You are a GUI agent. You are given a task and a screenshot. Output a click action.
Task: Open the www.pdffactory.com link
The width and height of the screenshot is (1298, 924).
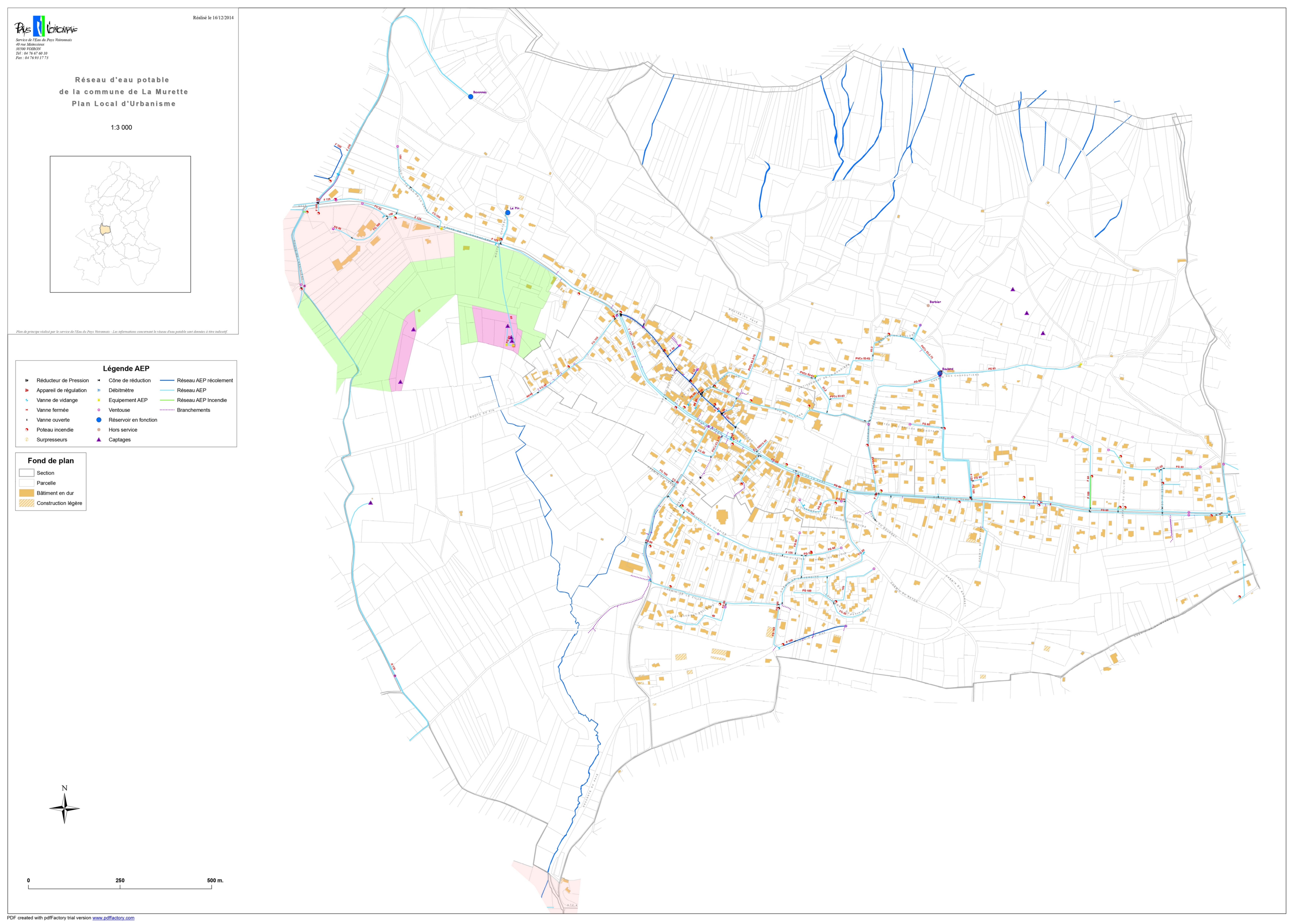tap(113, 918)
